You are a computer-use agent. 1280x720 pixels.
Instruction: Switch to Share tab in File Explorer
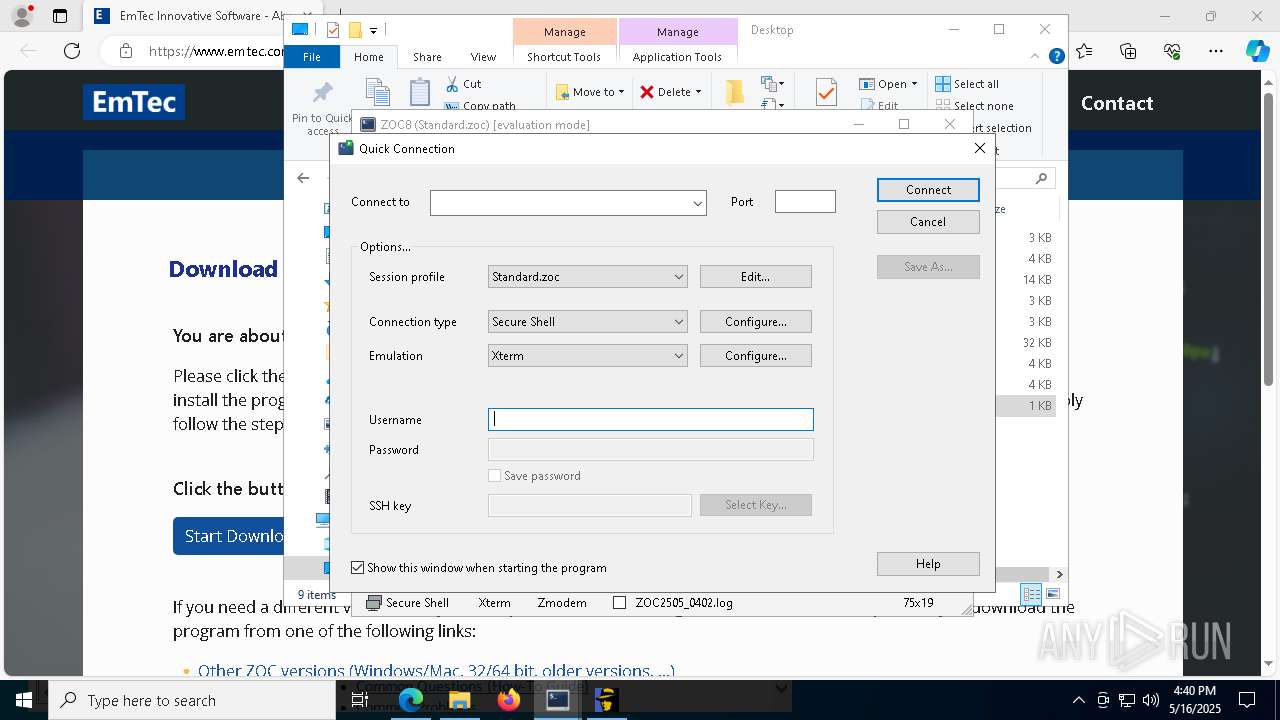pyautogui.click(x=427, y=57)
